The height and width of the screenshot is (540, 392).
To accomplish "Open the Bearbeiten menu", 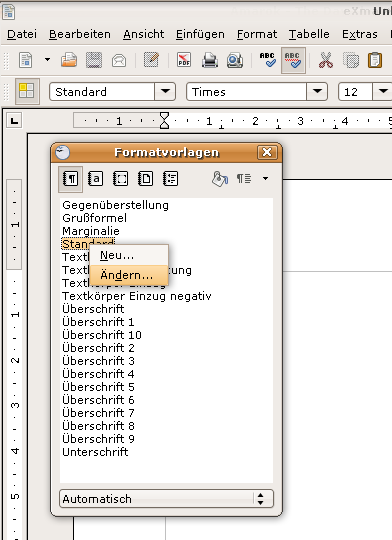I will coord(80,34).
